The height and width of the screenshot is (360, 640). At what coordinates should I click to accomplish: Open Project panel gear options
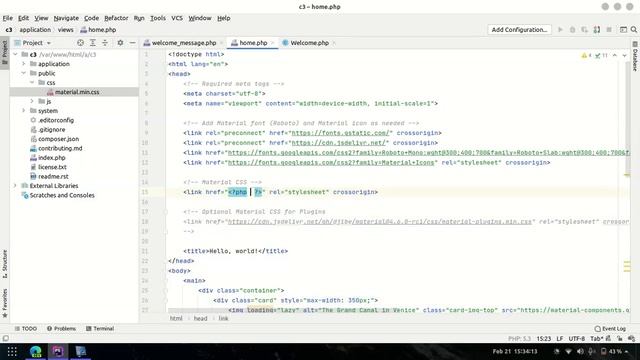(x=120, y=42)
